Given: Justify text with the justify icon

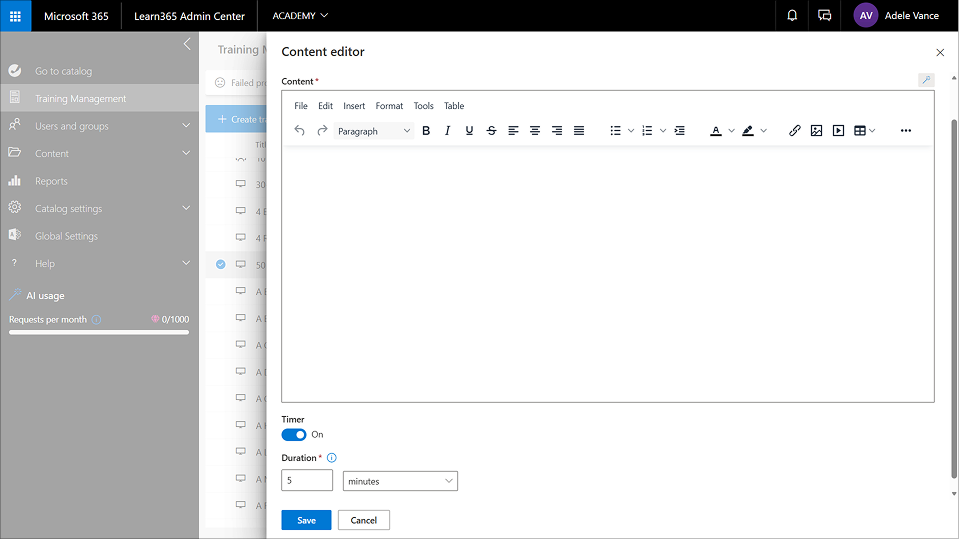Looking at the screenshot, I should 579,131.
